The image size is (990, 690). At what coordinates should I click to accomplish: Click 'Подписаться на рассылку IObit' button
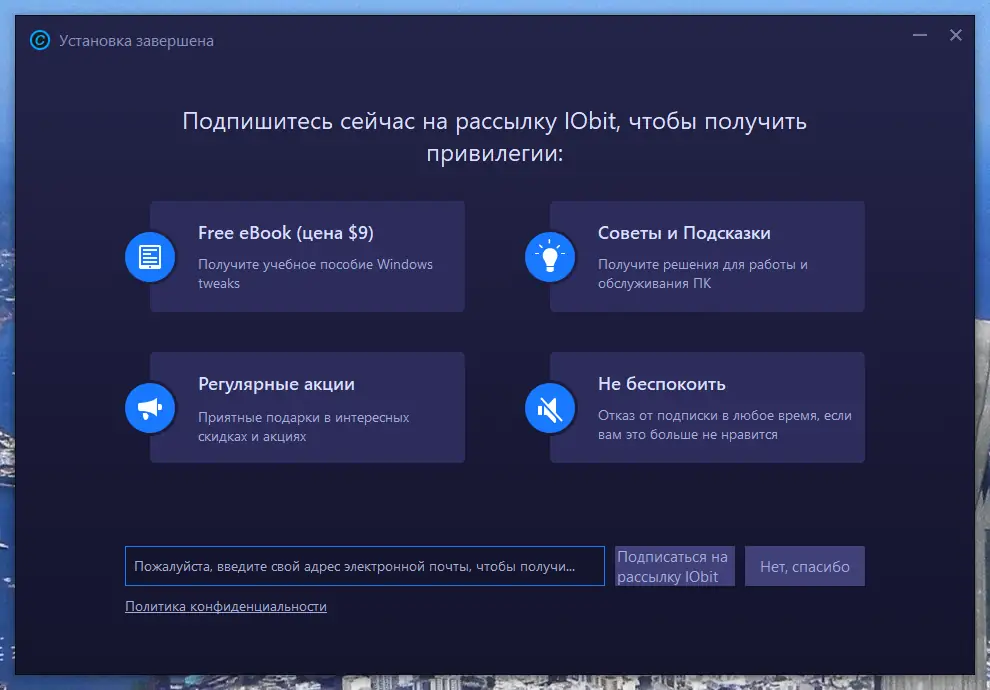tap(675, 566)
